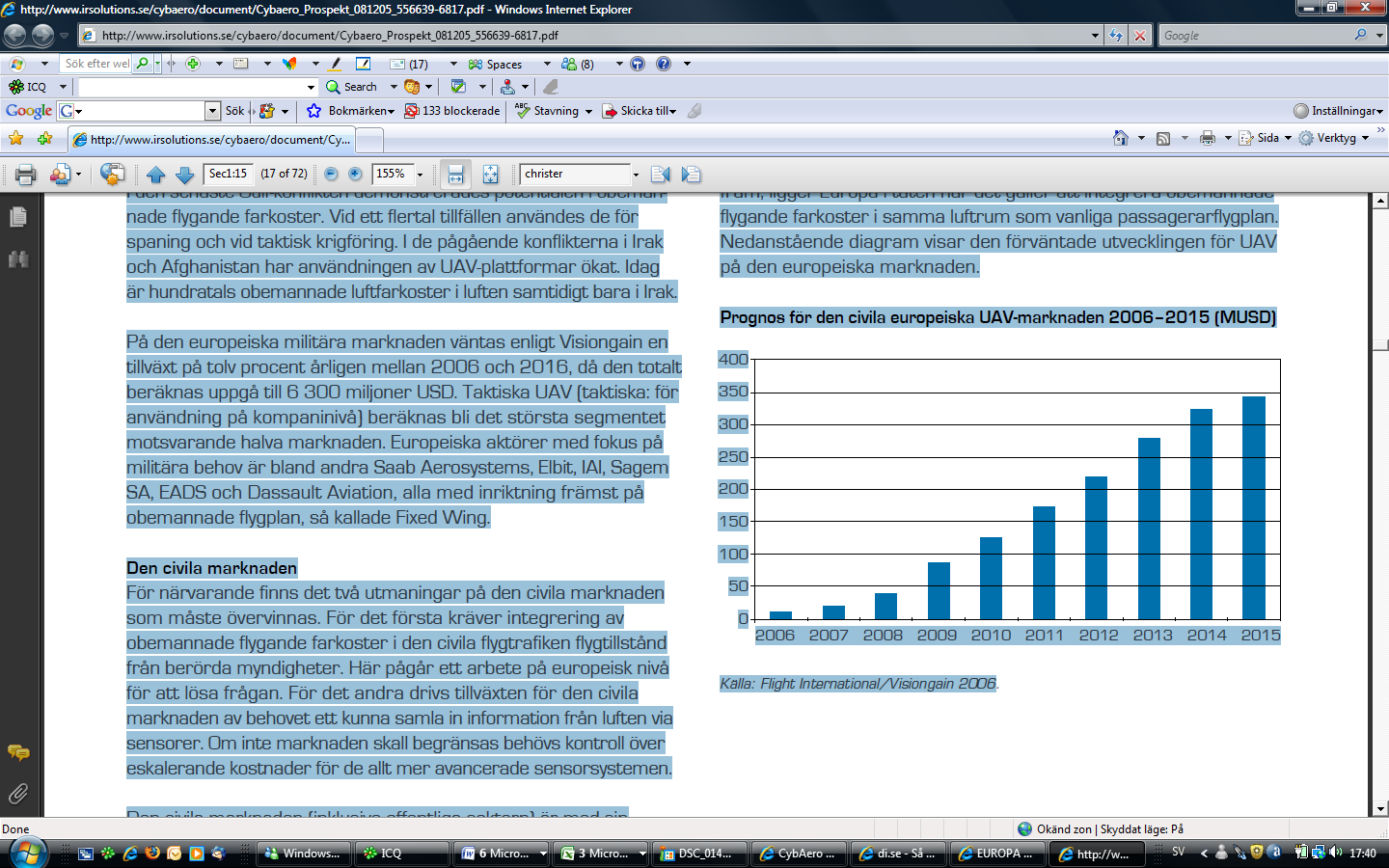The image size is (1389, 868).
Task: Toggle fit-width scrolling mode
Action: pyautogui.click(x=456, y=175)
